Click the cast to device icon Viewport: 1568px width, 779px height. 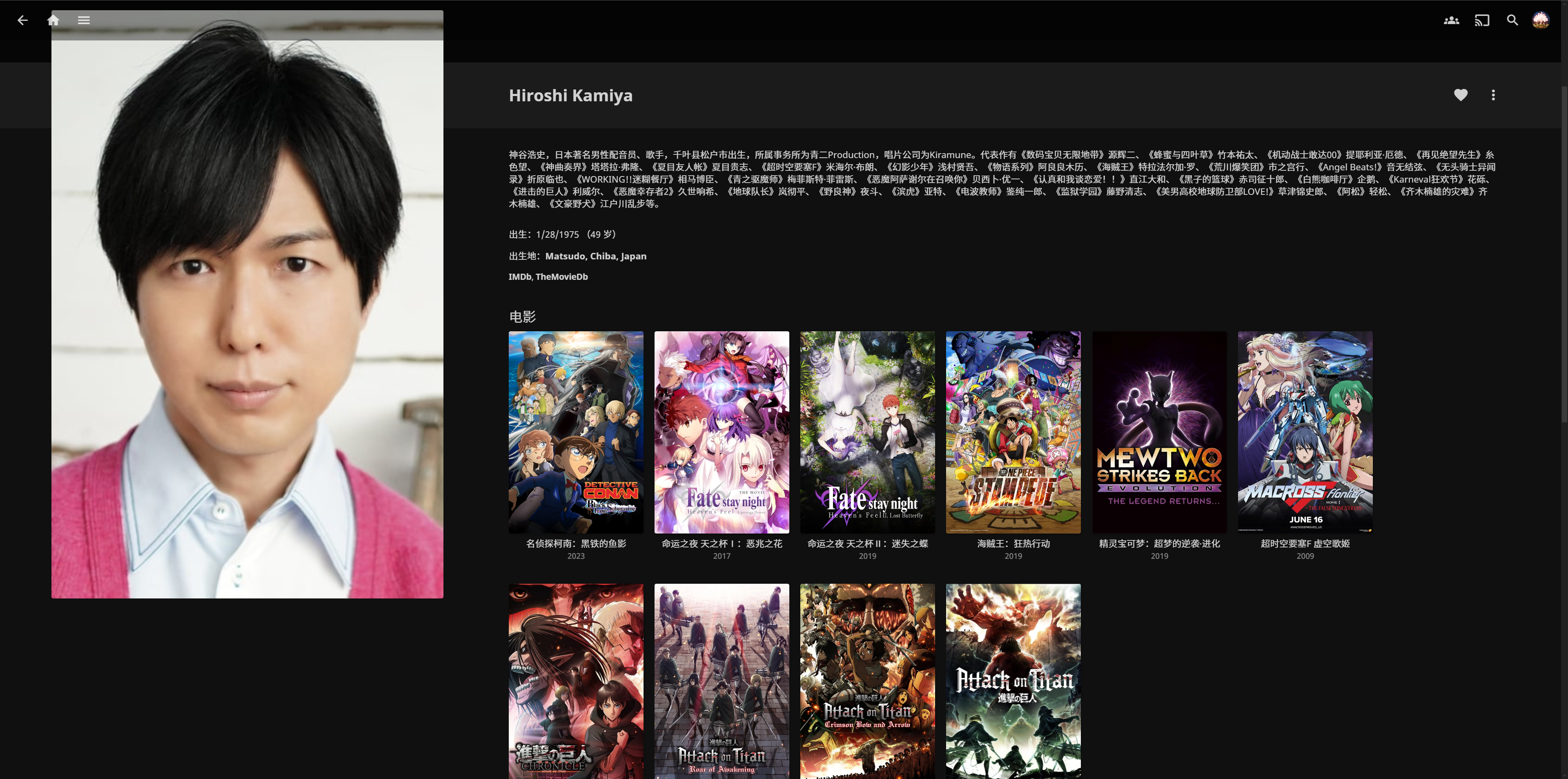coord(1481,20)
